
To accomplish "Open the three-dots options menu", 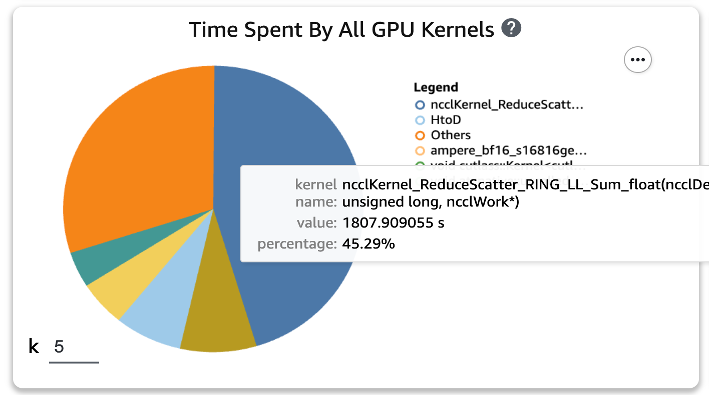I will pos(638,60).
